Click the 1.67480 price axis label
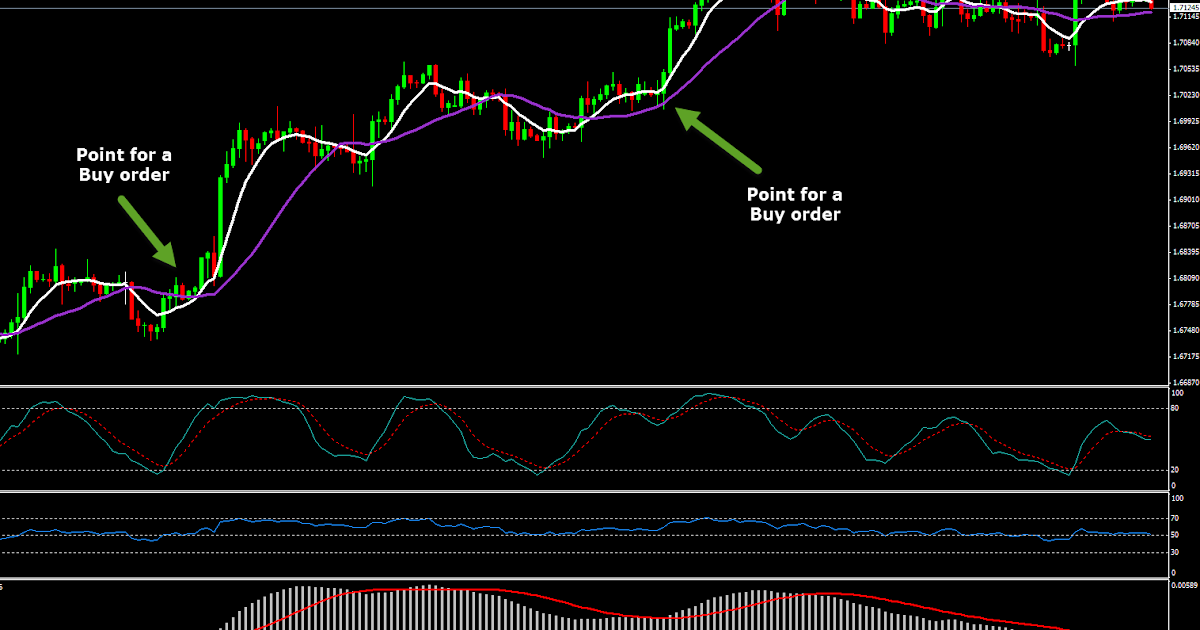 tap(1186, 330)
